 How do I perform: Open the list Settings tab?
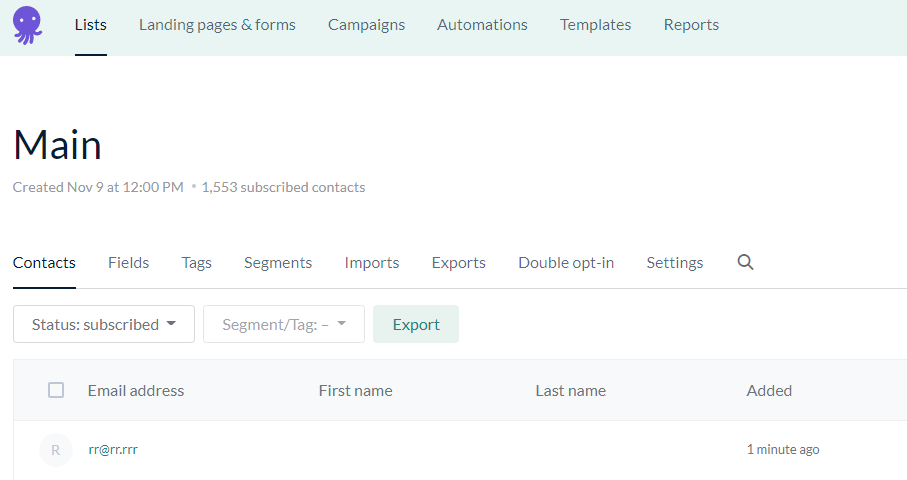[675, 263]
